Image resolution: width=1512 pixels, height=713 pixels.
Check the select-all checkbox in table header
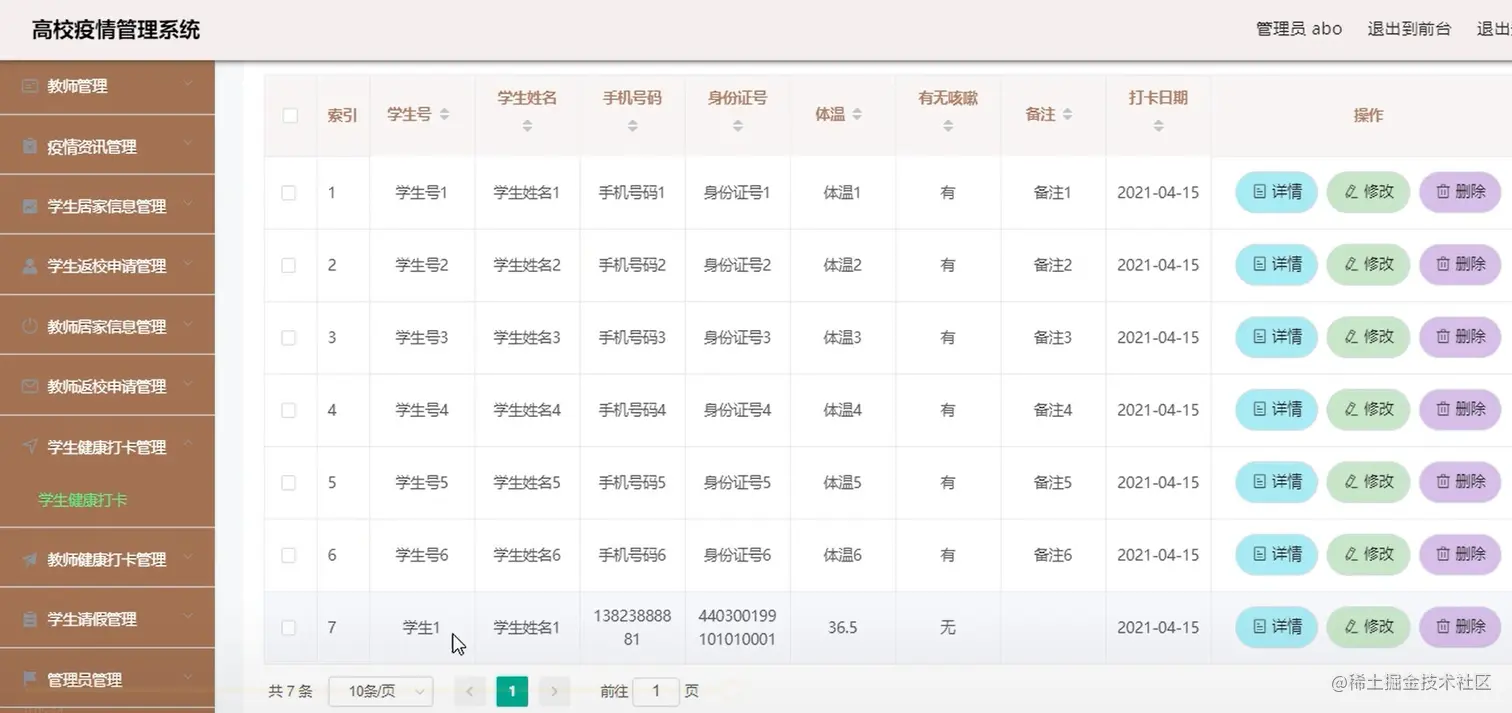pos(290,115)
